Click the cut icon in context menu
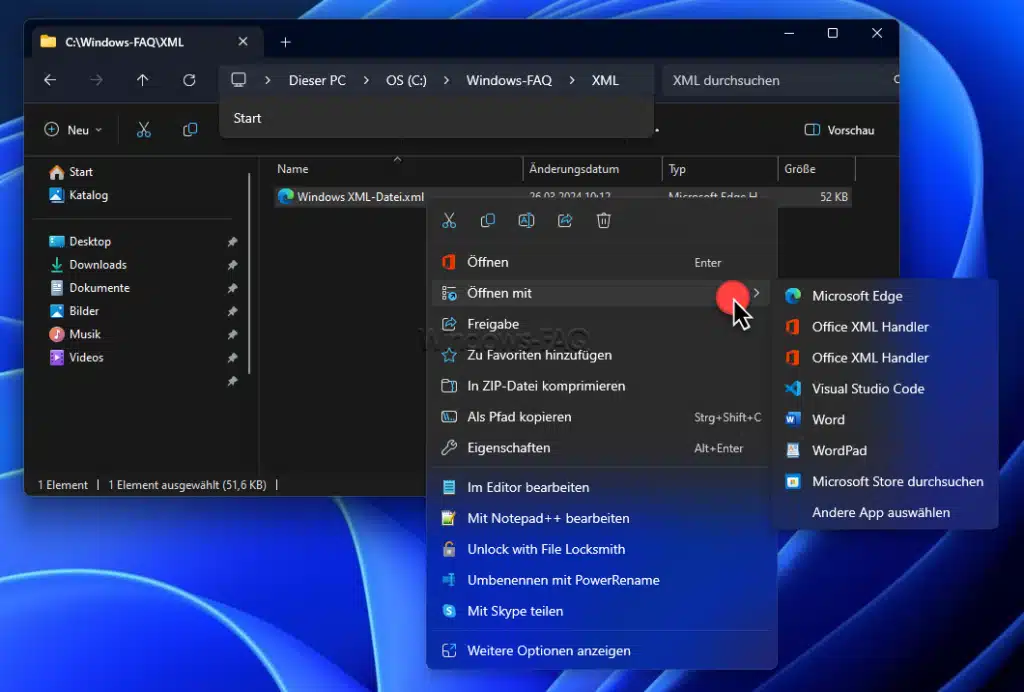 tap(449, 221)
